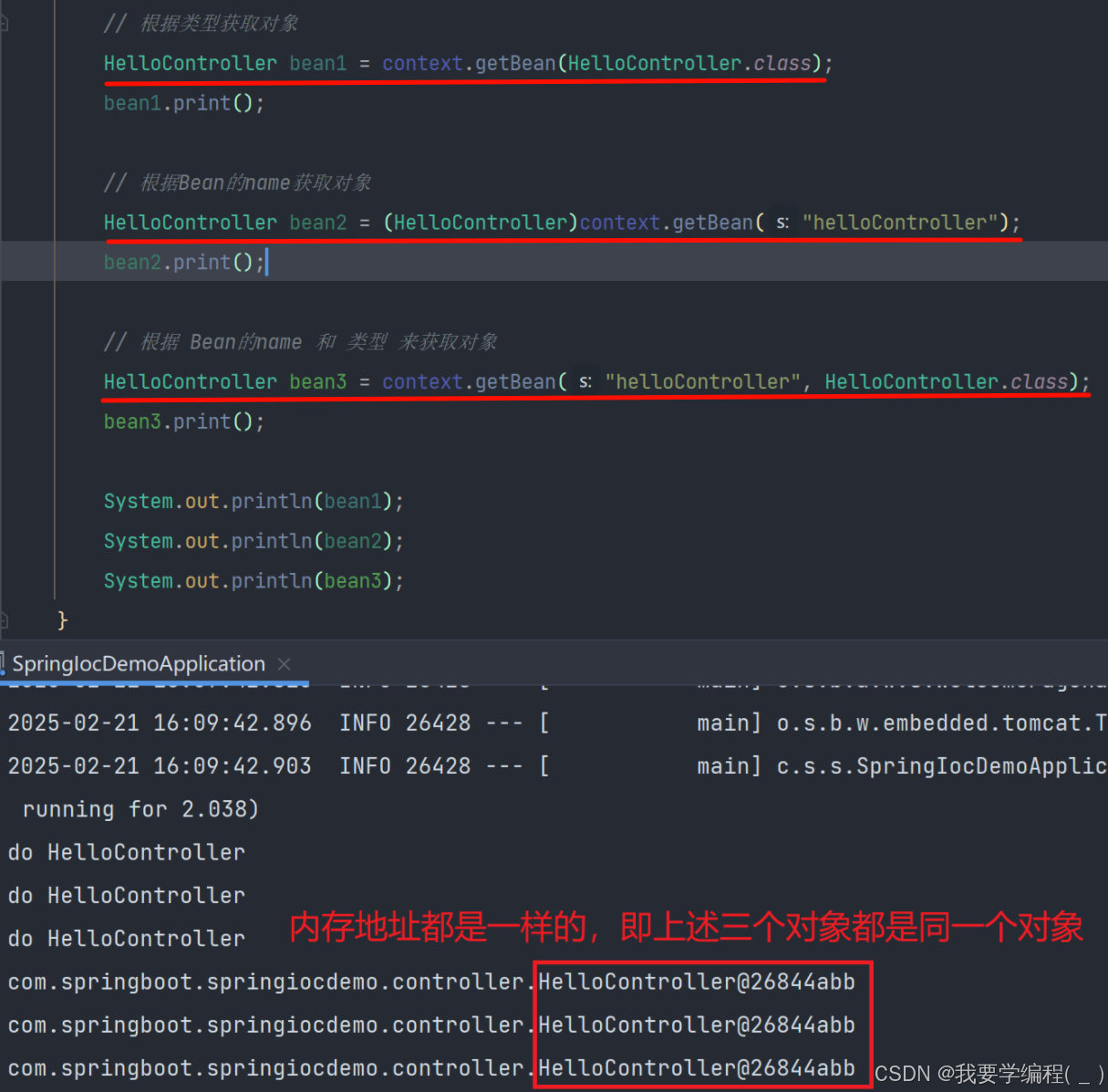Click the "helloController" string on bean2 line

(x=899, y=223)
